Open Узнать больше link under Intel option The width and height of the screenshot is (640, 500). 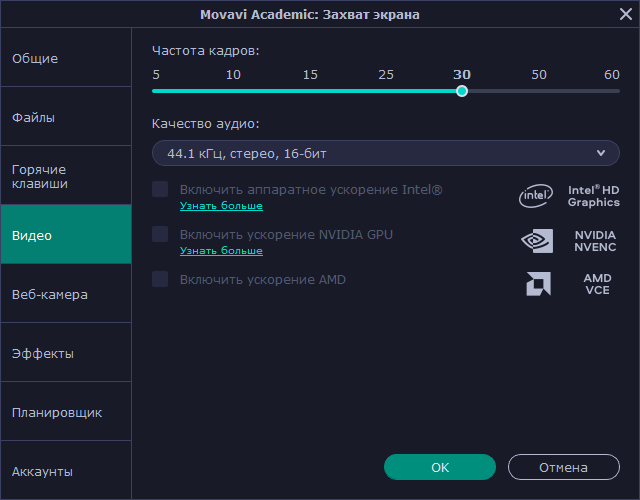(x=221, y=205)
